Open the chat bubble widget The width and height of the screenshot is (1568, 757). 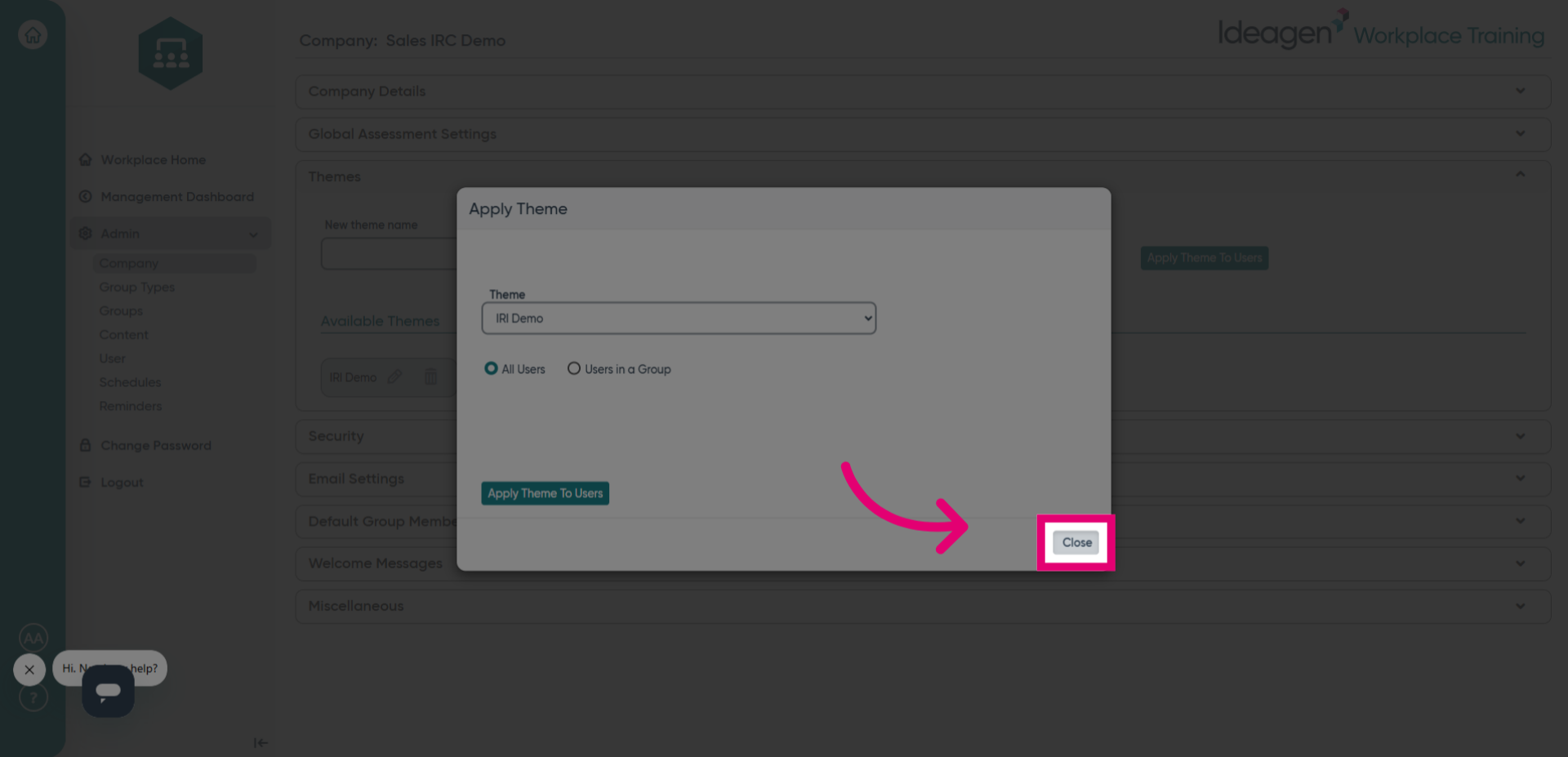coord(108,691)
